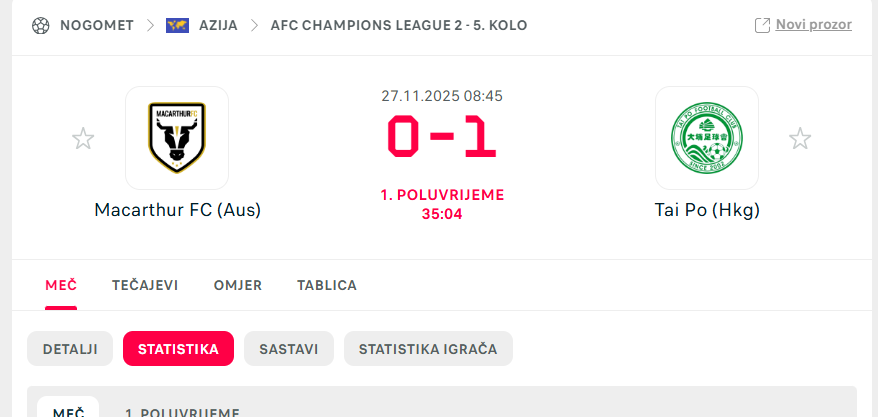878x417 pixels.
Task: Click the football icon in breadcrumb
Action: pos(40,25)
